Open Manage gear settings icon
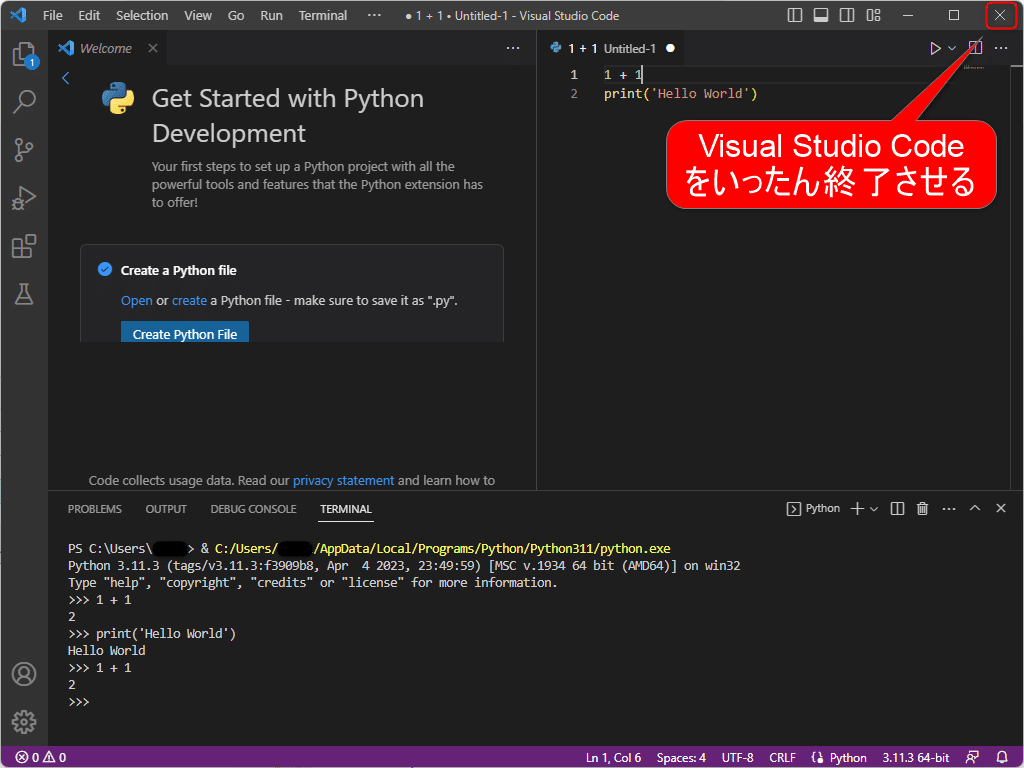 (24, 721)
